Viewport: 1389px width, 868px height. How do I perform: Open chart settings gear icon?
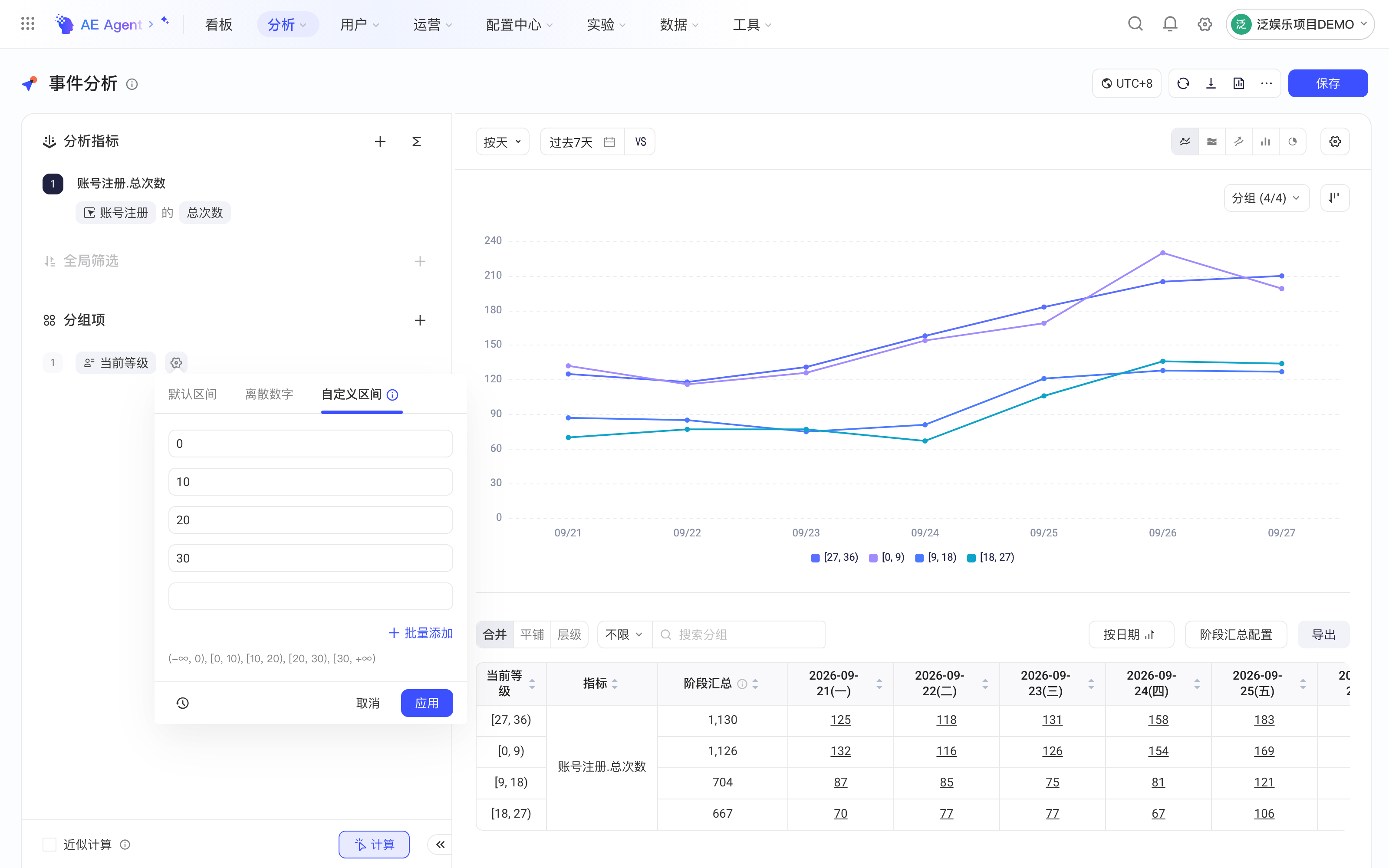coord(1335,142)
